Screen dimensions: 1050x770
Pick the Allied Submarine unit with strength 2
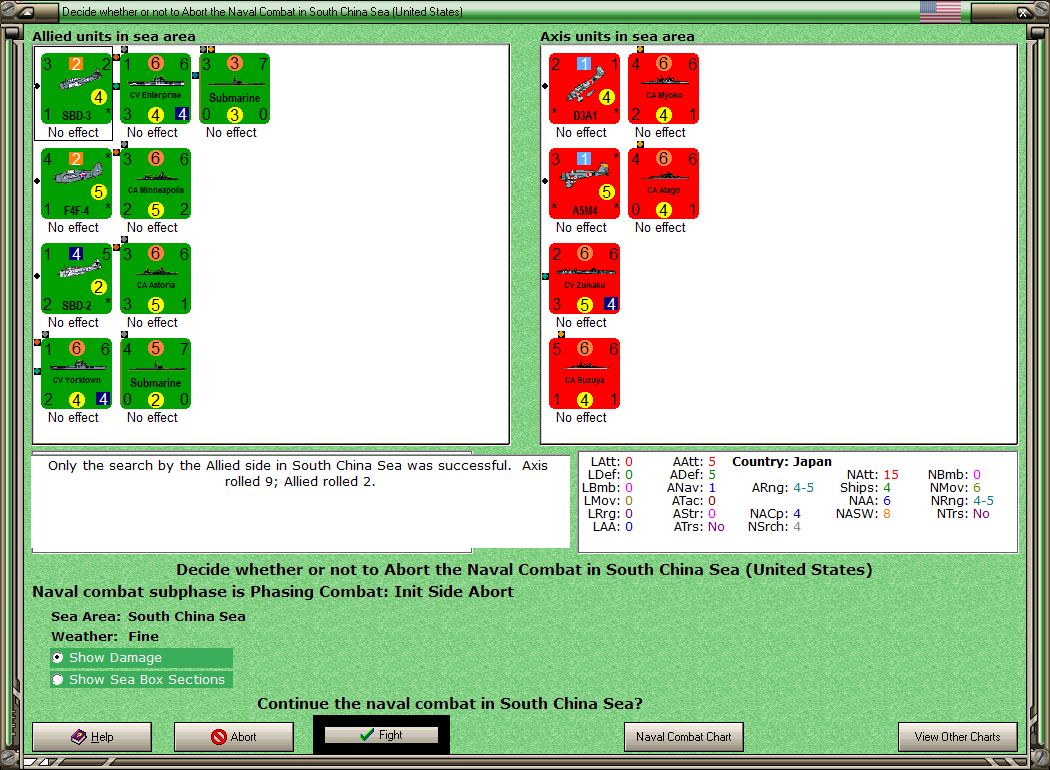pos(155,374)
